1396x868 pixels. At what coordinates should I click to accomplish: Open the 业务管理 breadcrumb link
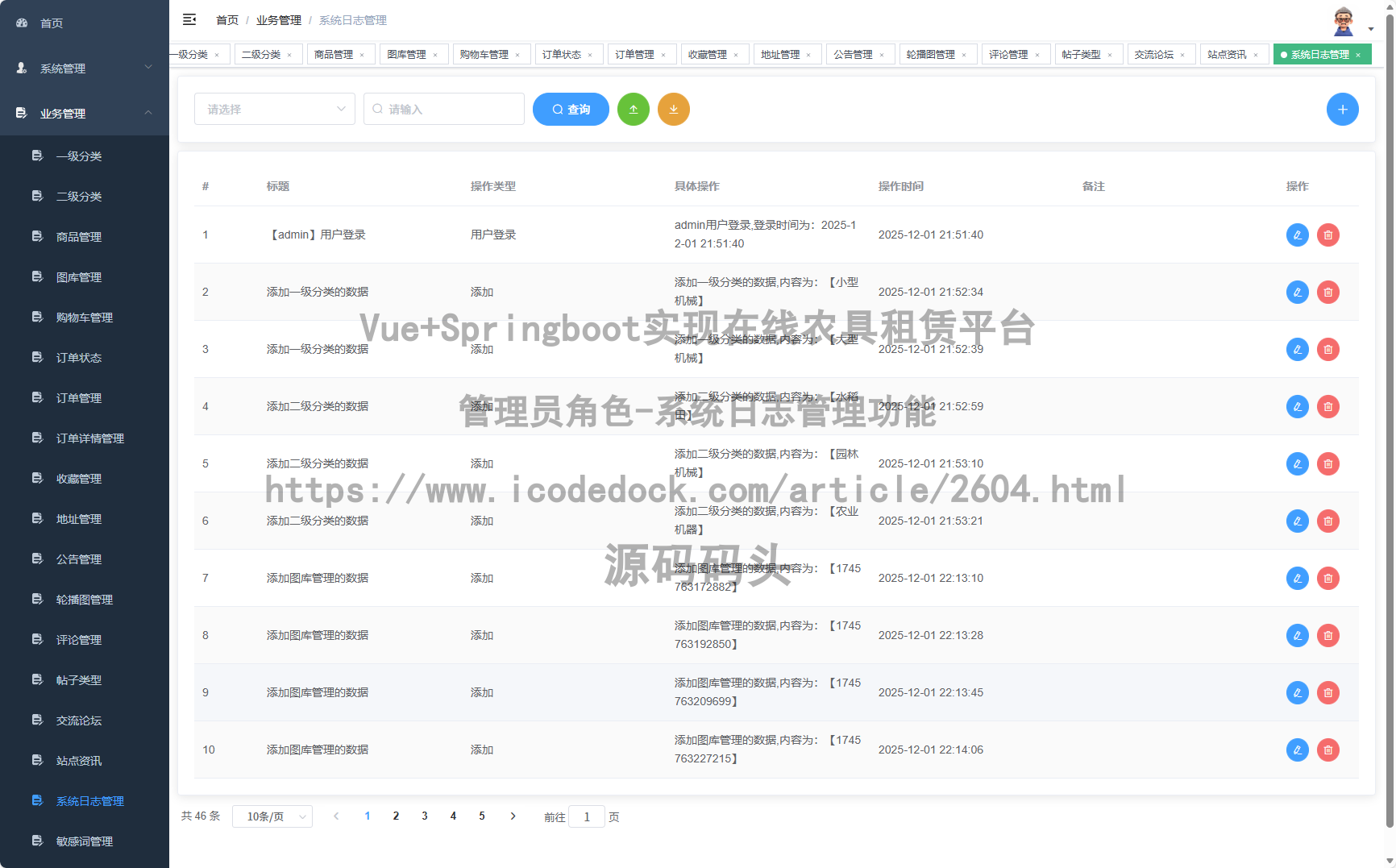click(277, 19)
